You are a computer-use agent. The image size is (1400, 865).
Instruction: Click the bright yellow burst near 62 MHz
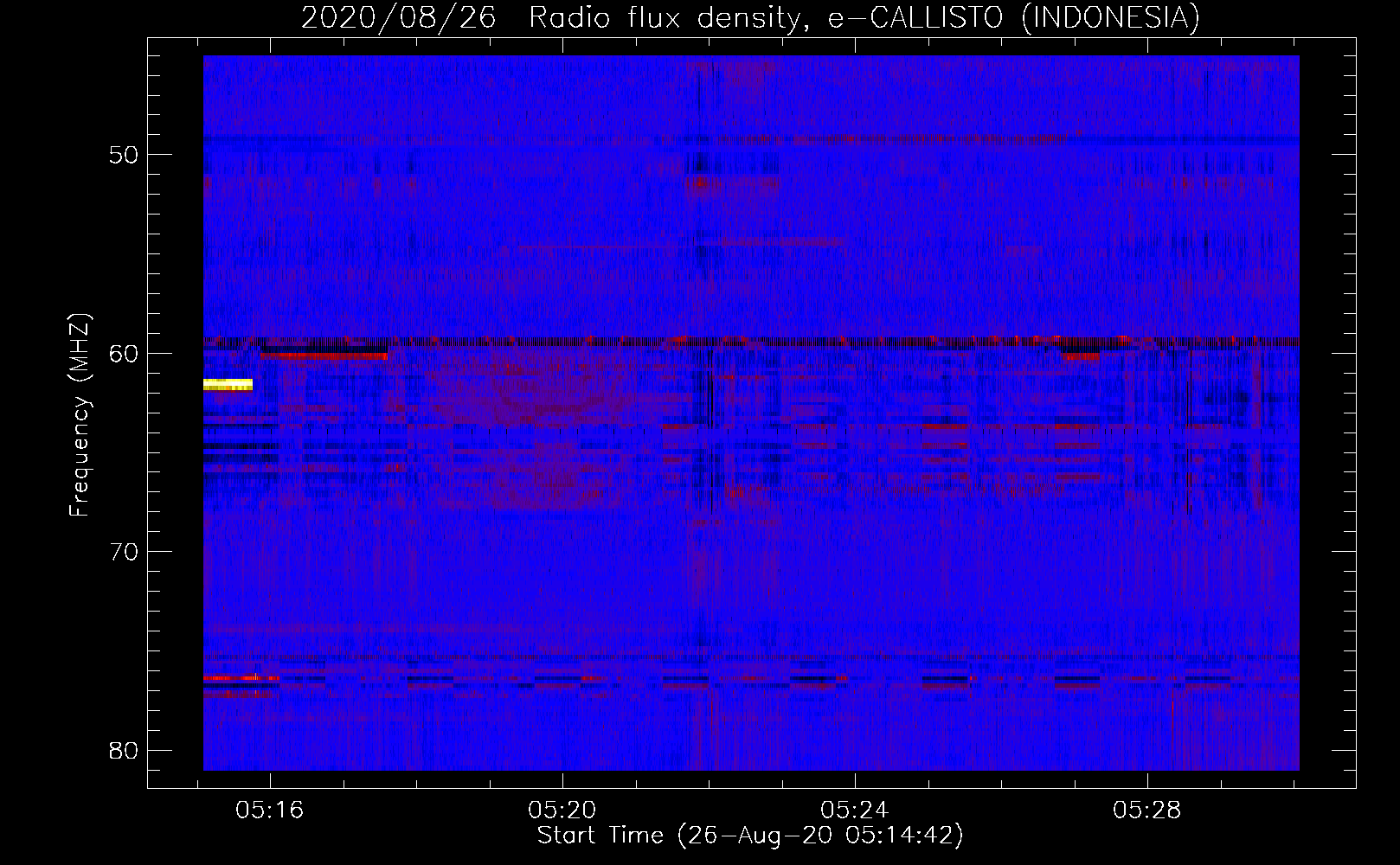point(228,385)
